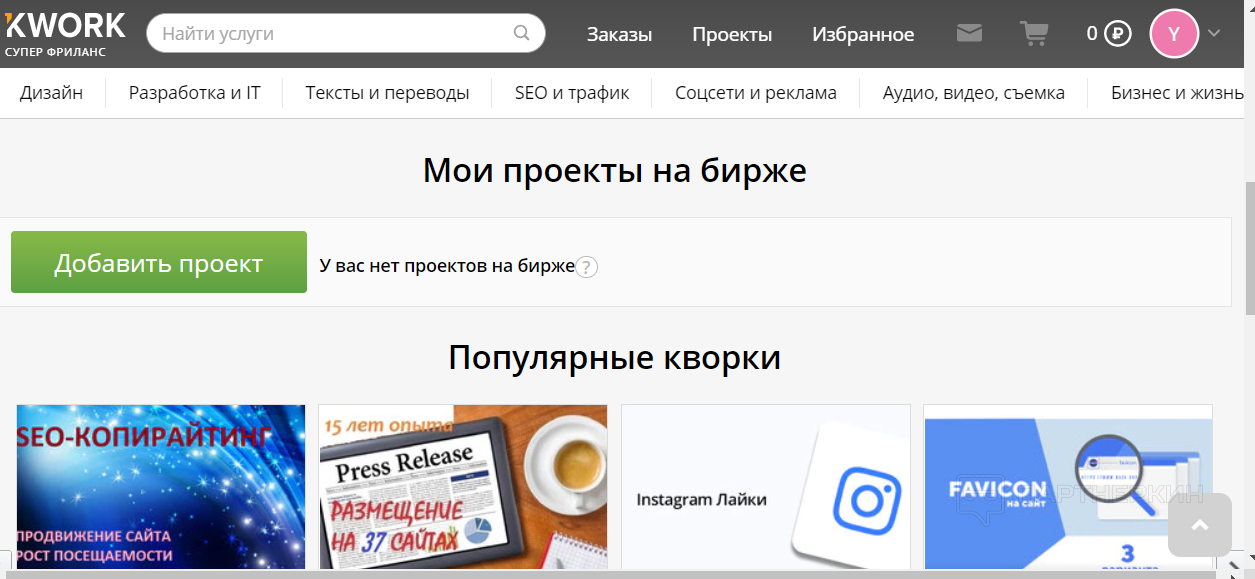Click the search magnifier icon
The height and width of the screenshot is (579, 1255).
(x=521, y=33)
